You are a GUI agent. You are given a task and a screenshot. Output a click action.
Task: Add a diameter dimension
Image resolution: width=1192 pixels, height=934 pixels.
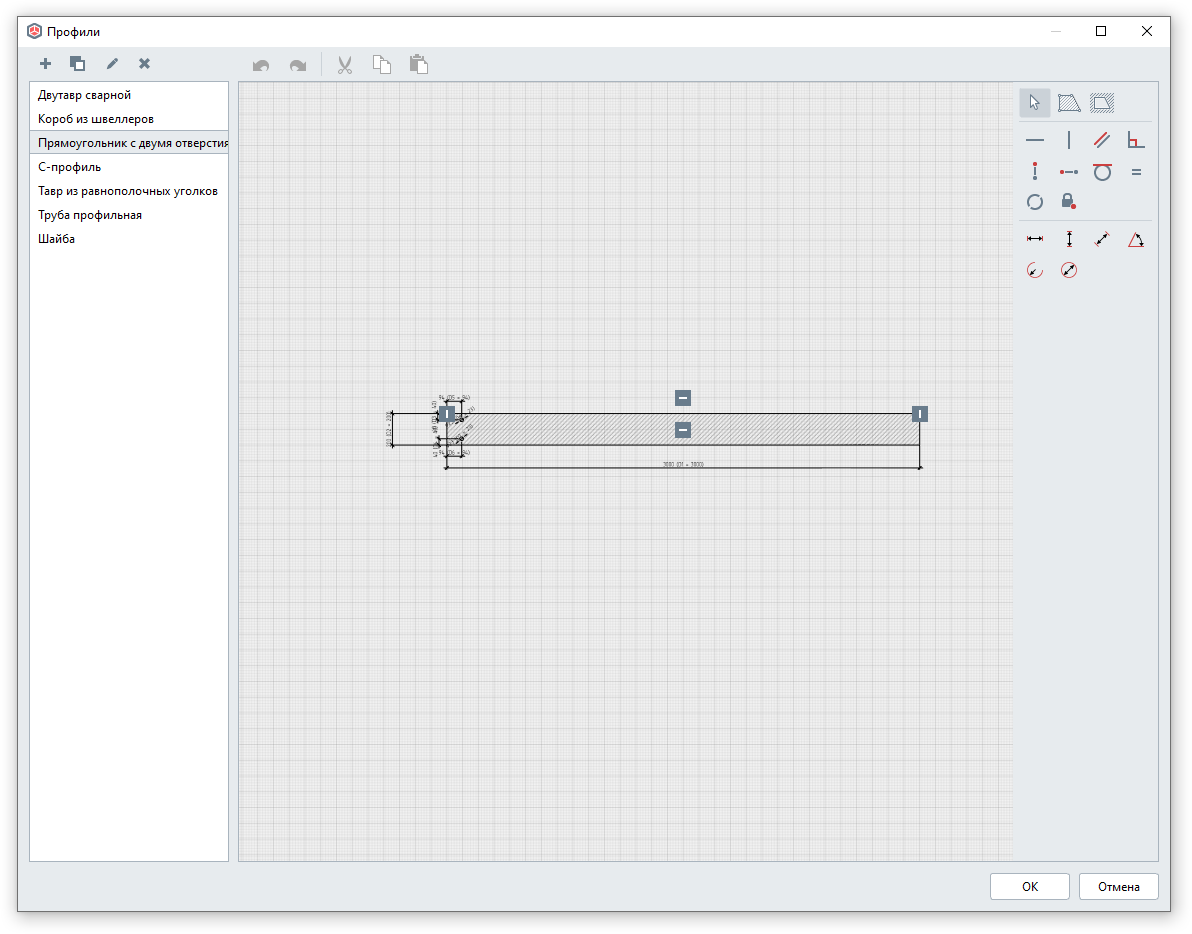point(1069,270)
